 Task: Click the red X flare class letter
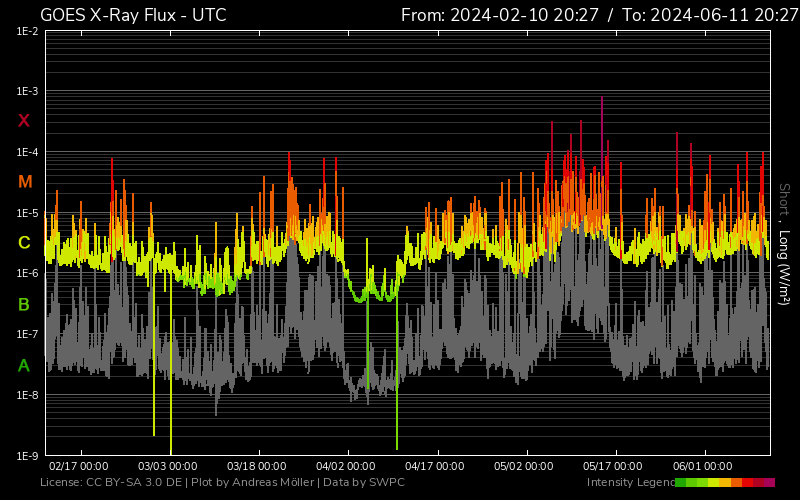pyautogui.click(x=24, y=121)
